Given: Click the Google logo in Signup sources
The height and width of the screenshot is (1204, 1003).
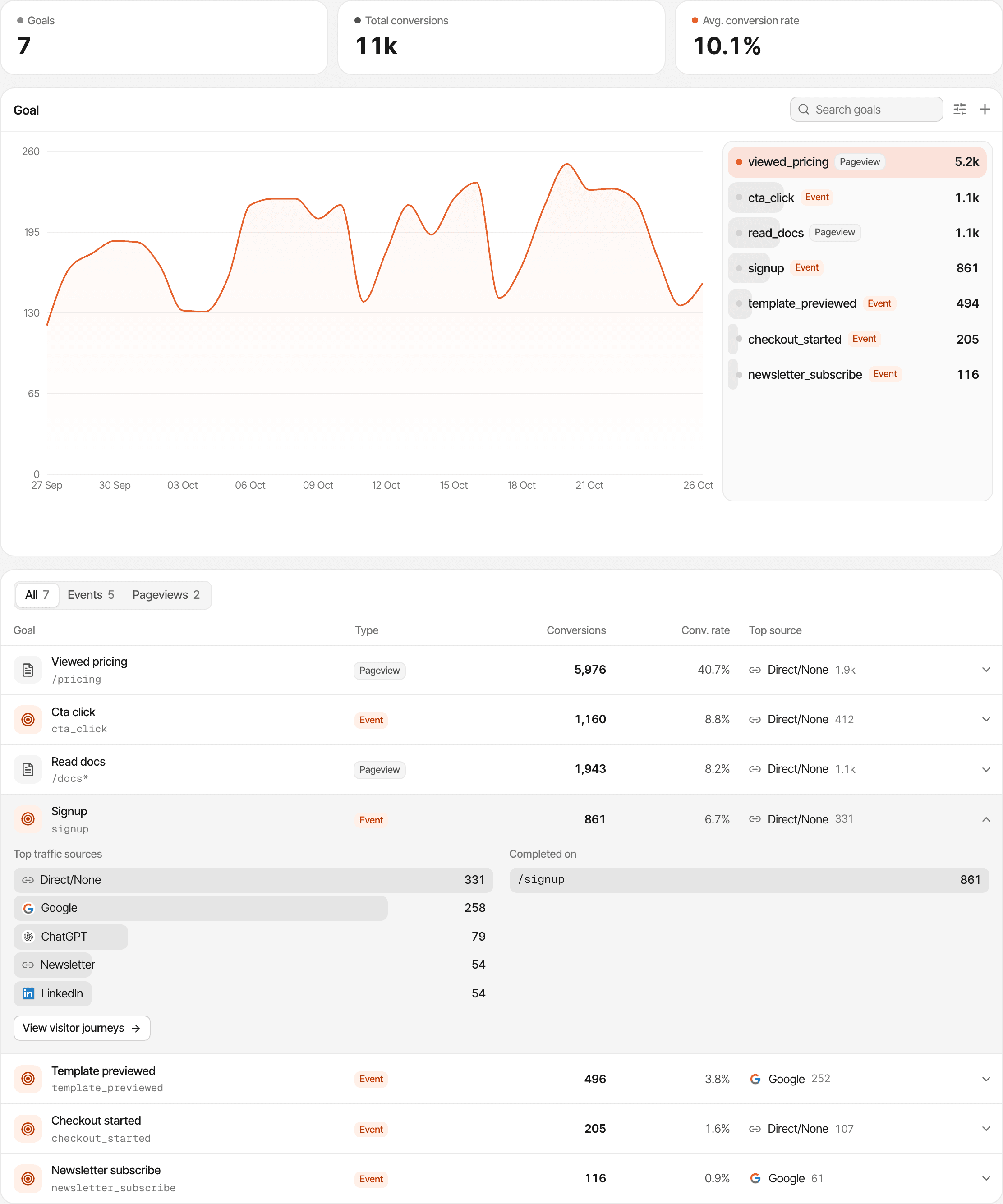Looking at the screenshot, I should tap(28, 908).
